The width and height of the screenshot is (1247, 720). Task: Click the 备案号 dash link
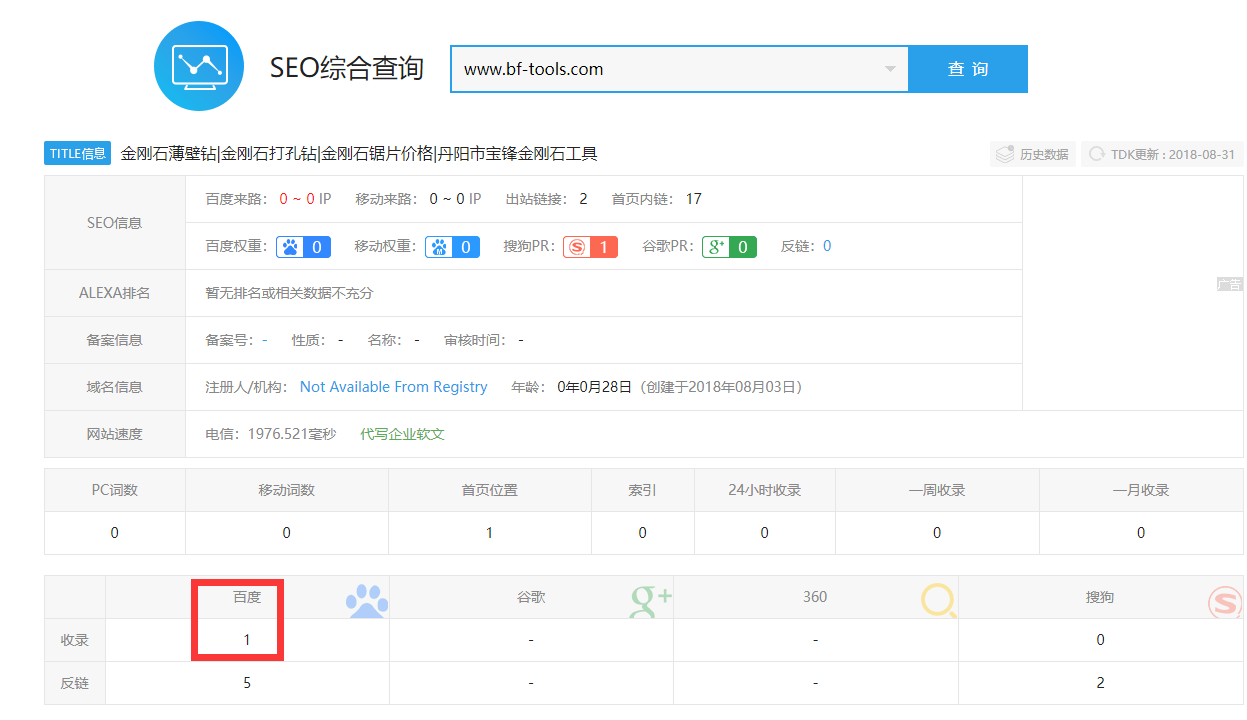(263, 339)
